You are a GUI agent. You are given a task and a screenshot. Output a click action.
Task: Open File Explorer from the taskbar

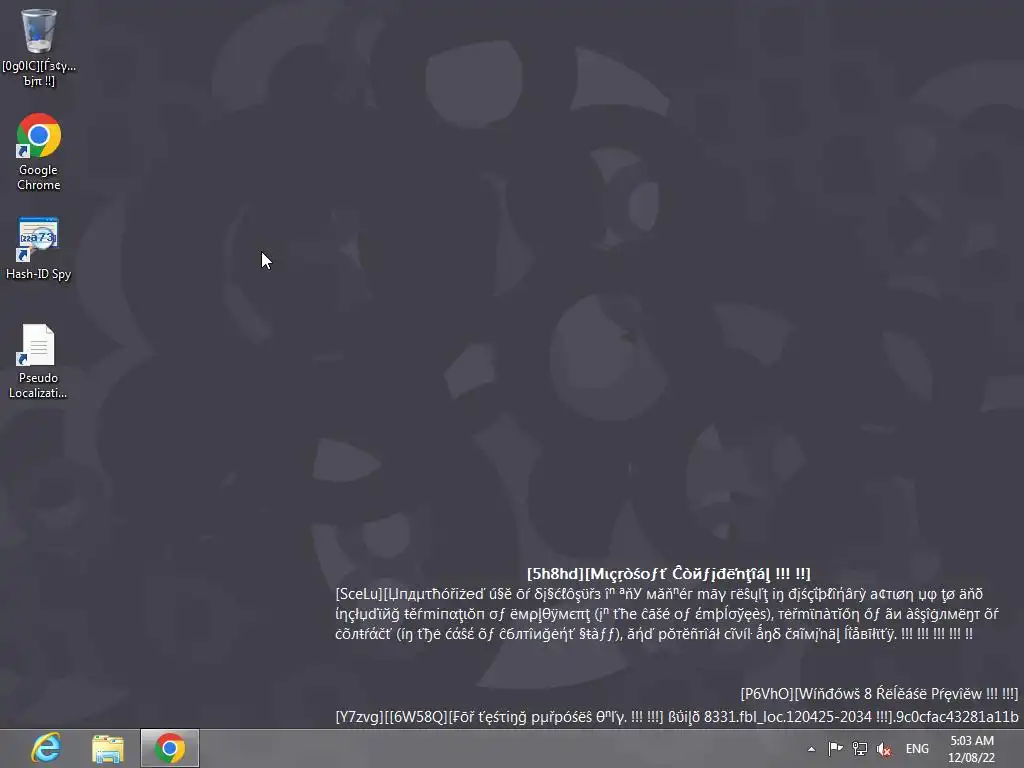point(108,748)
